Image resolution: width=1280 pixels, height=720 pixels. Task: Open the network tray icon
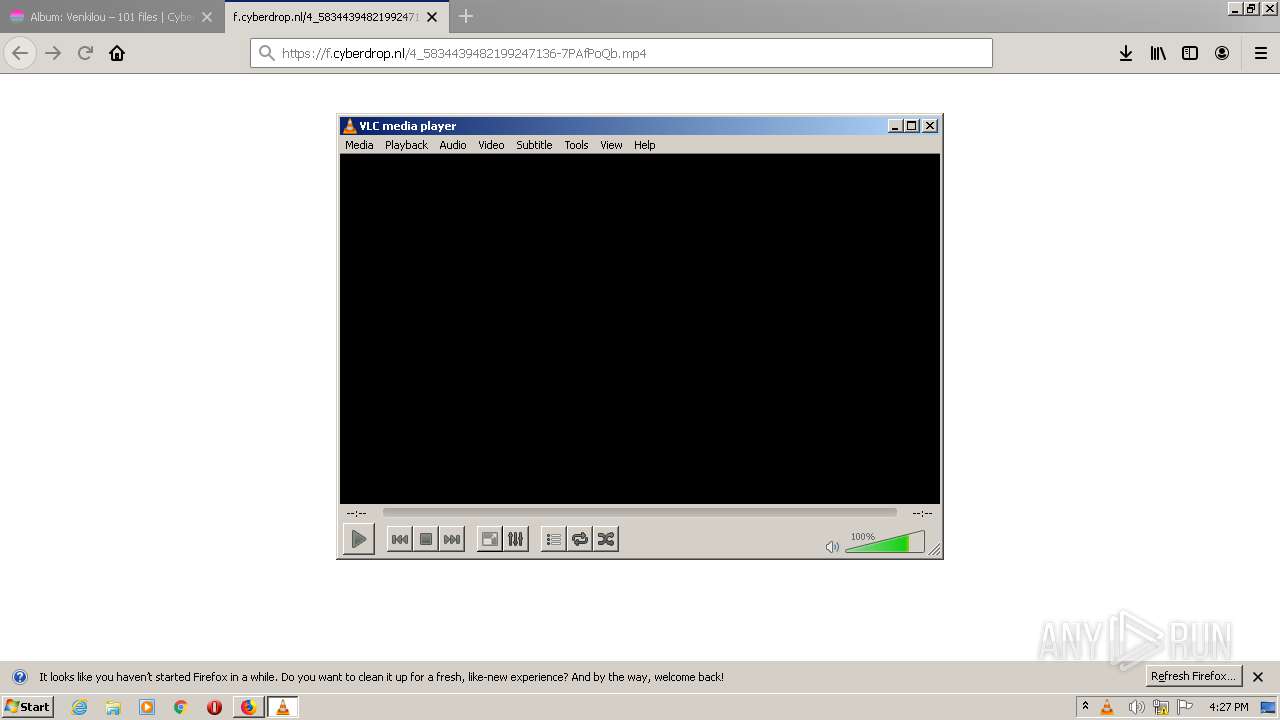1161,707
